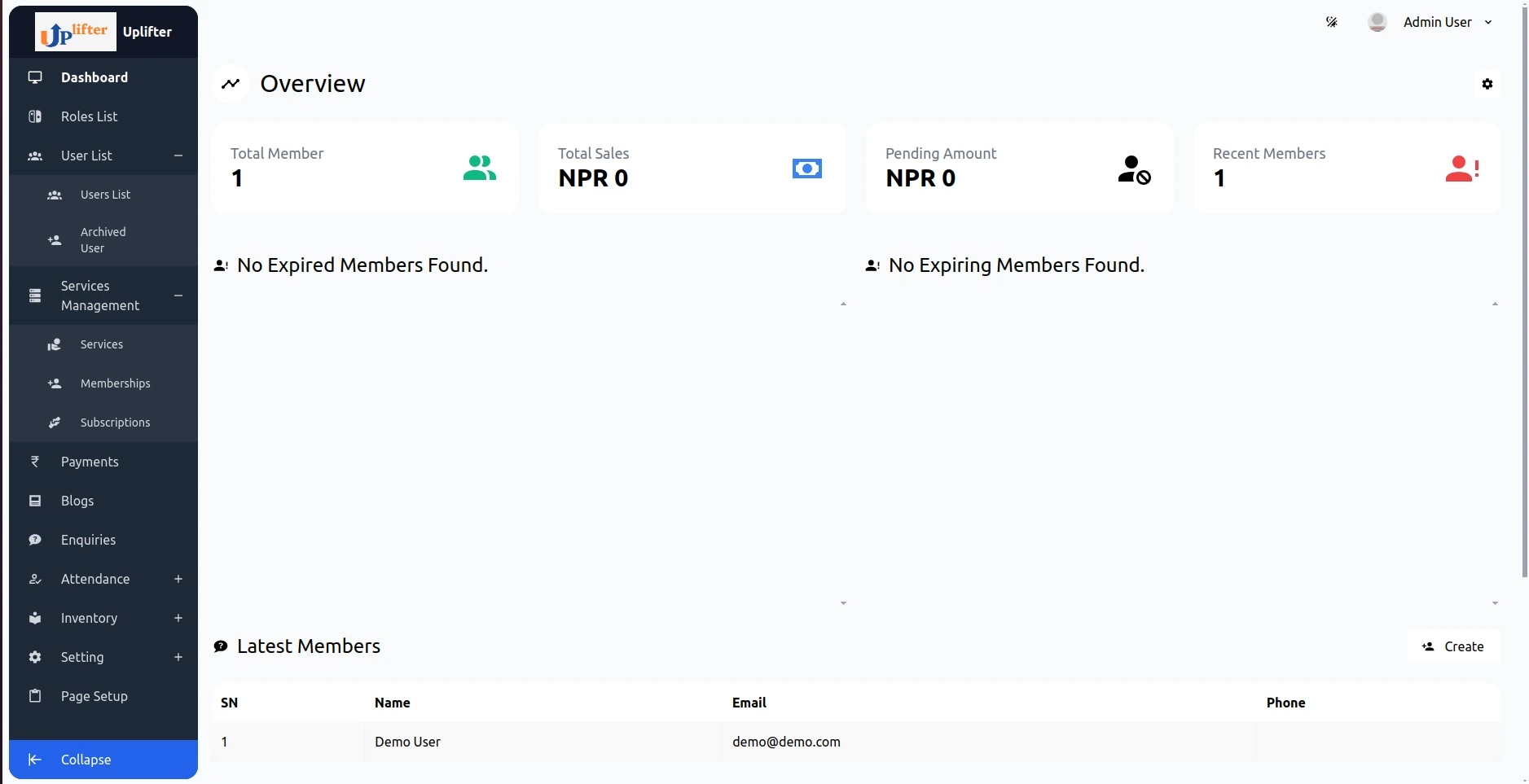Image resolution: width=1529 pixels, height=784 pixels.
Task: Expand the Inventory menu section
Action: pos(178,618)
